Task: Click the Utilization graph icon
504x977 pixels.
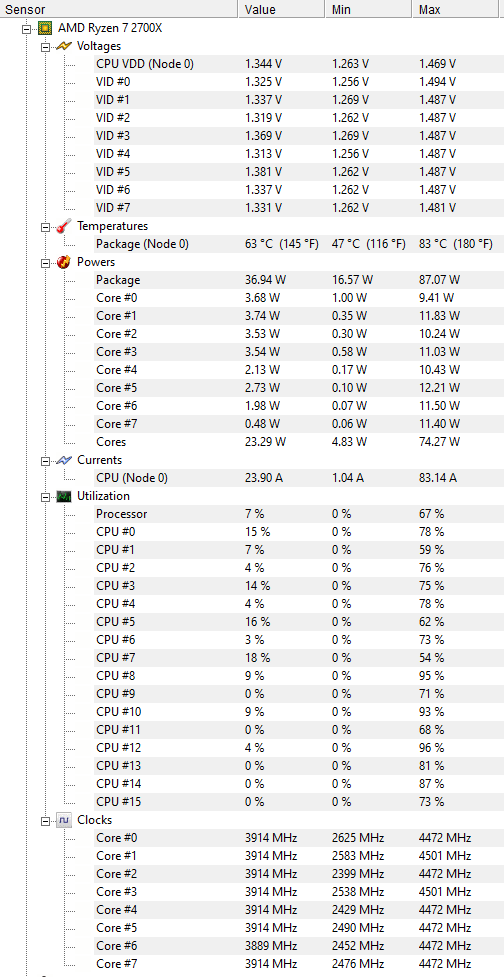Action: [x=64, y=496]
